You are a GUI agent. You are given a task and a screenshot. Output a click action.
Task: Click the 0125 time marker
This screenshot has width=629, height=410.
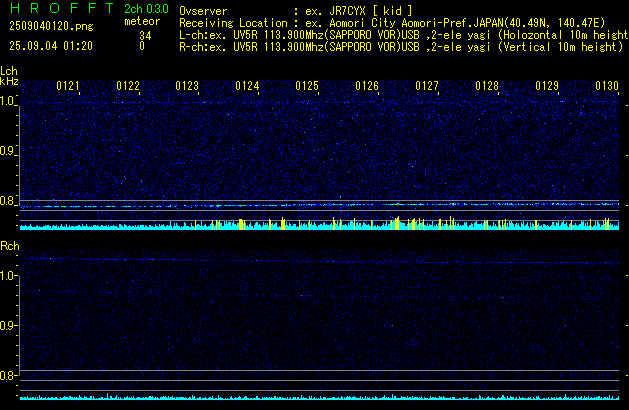point(307,86)
